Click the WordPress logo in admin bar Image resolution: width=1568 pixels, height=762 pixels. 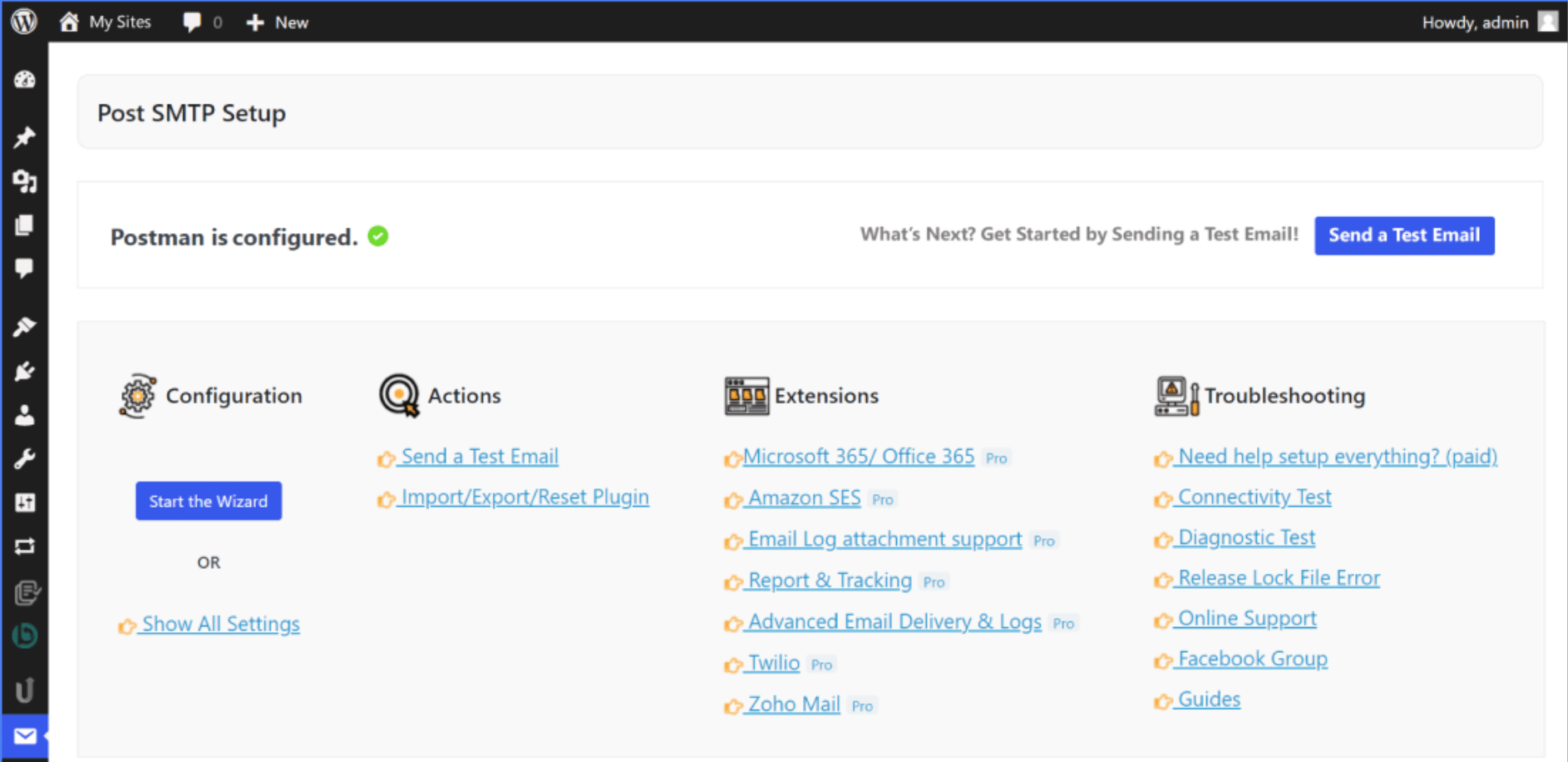24,22
